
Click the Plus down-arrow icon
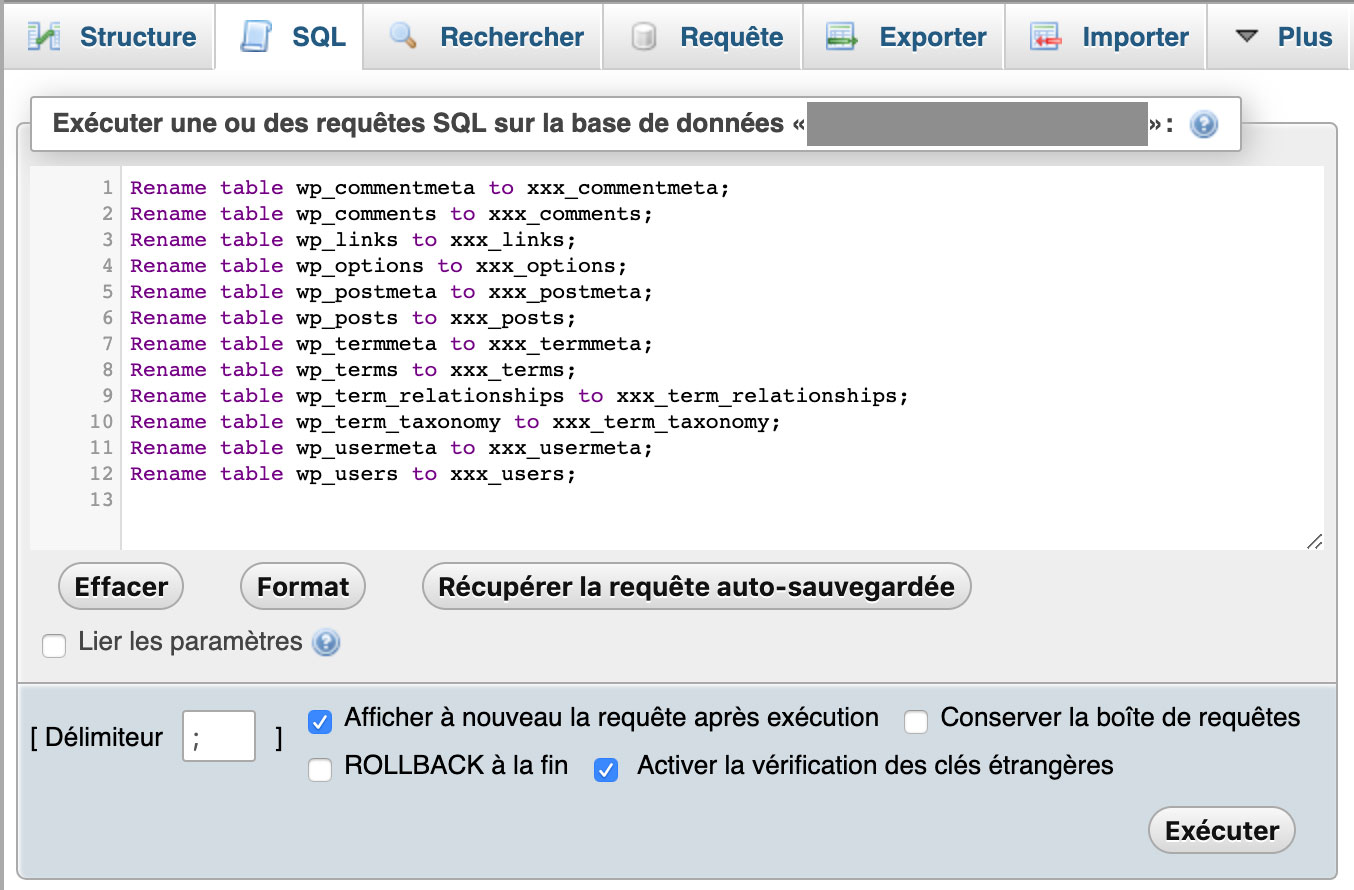click(1246, 37)
